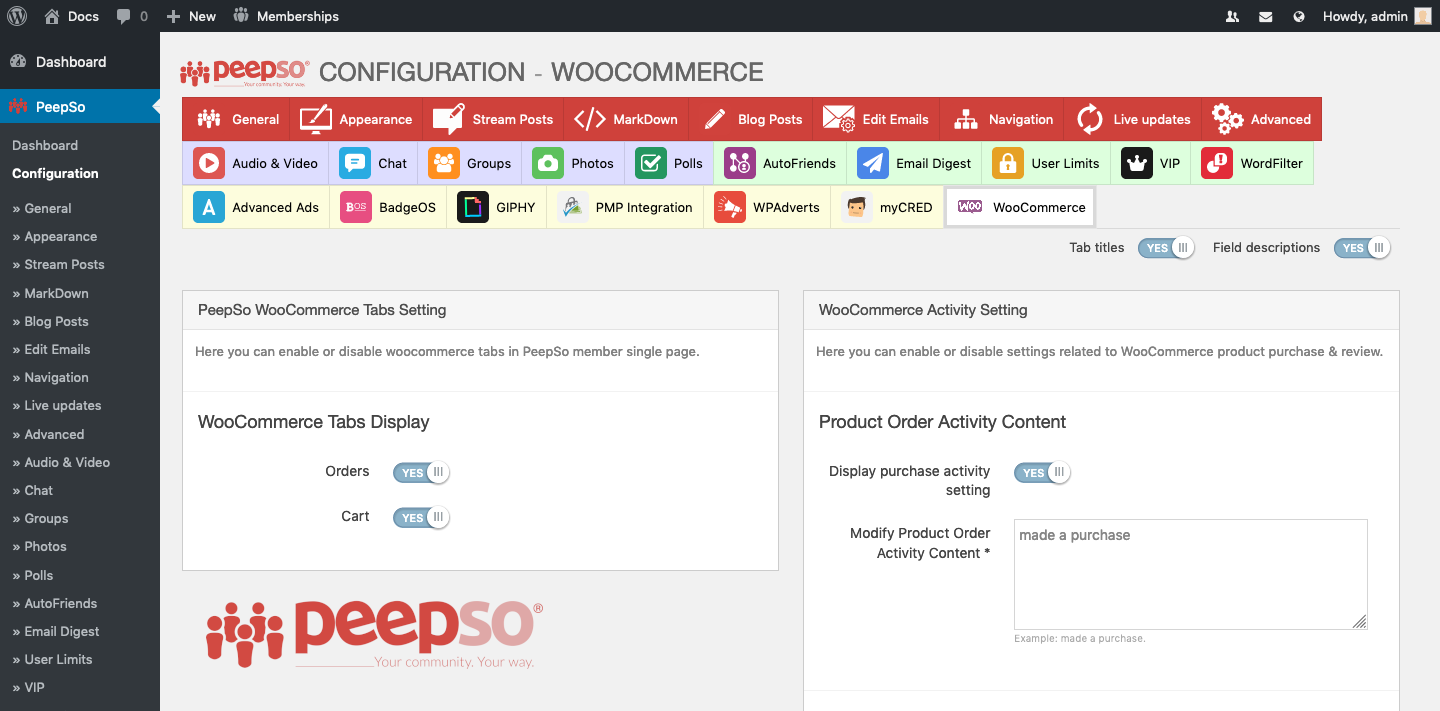1440x711 pixels.
Task: Open the Audio & Video sidebar link
Action: (x=61, y=462)
